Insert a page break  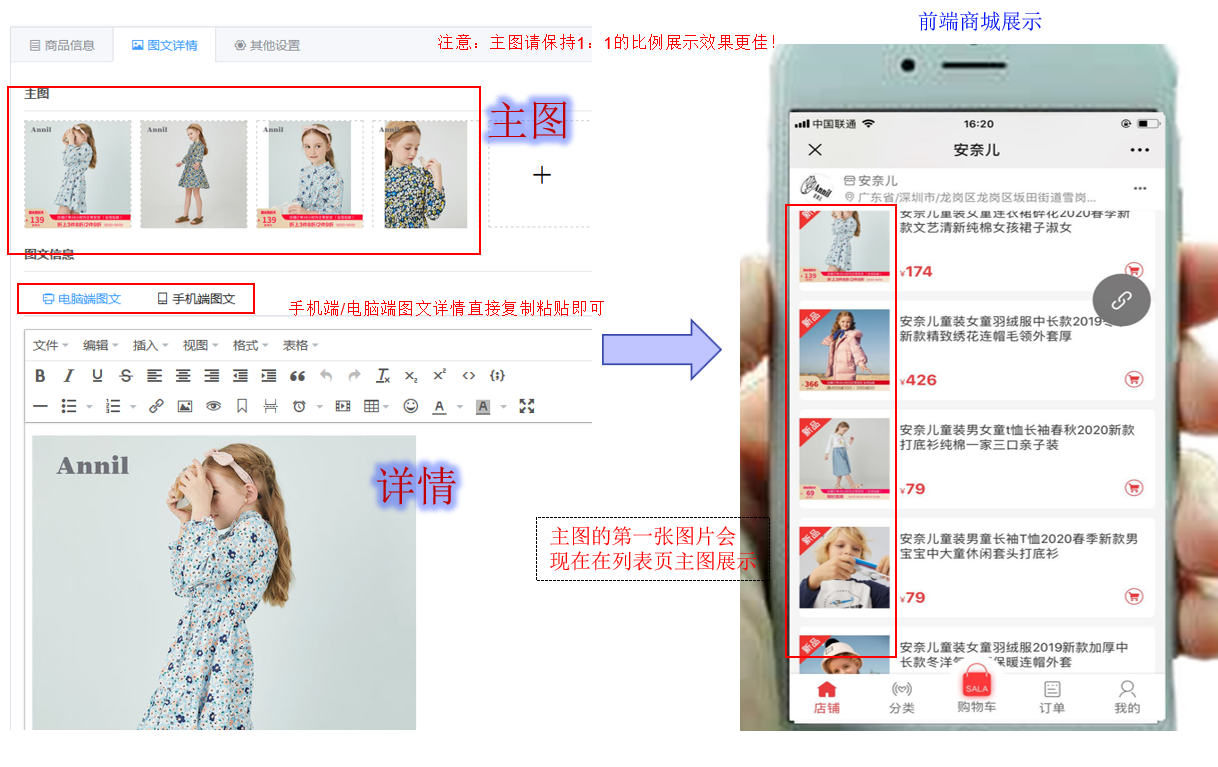pos(270,406)
